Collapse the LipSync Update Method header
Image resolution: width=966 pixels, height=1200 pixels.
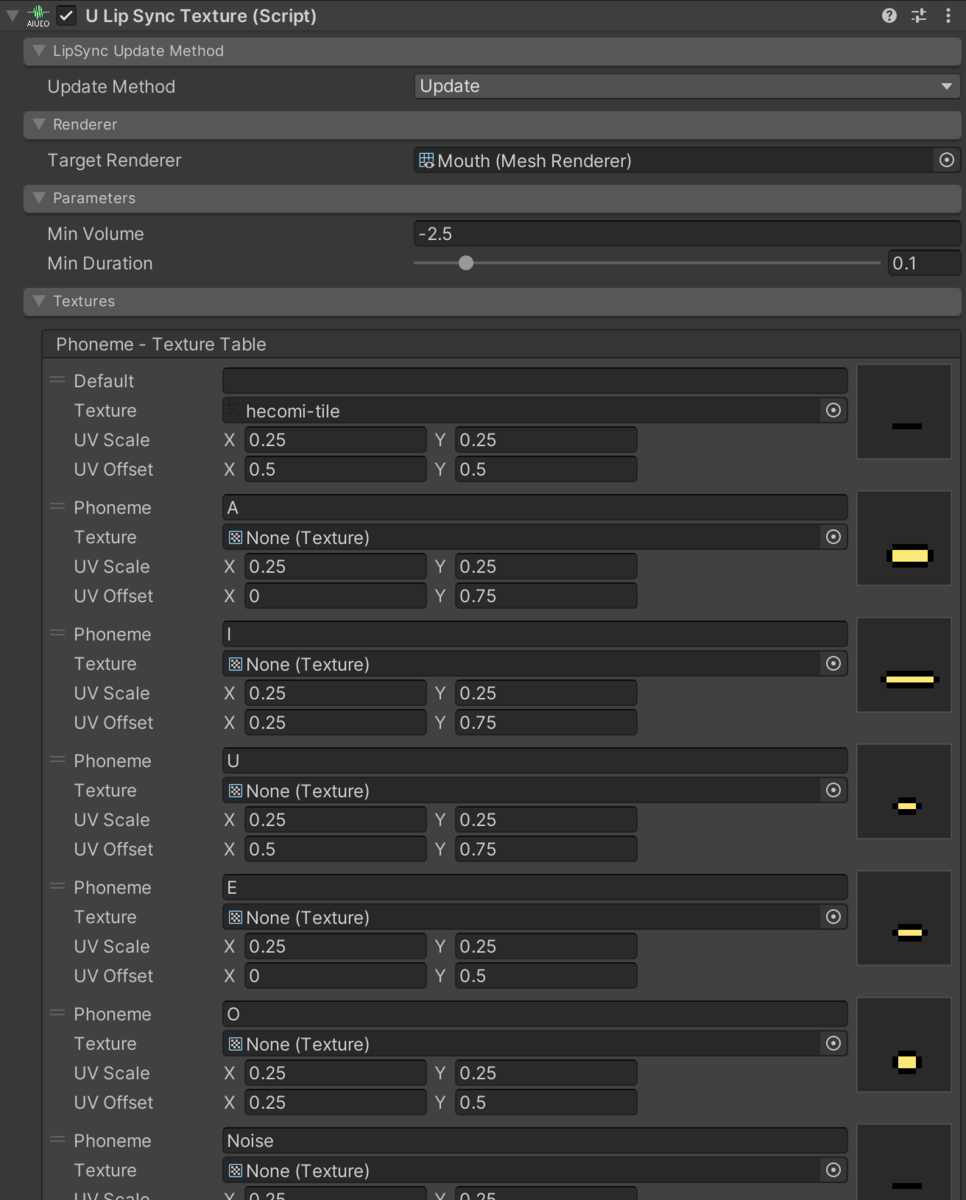click(x=38, y=50)
